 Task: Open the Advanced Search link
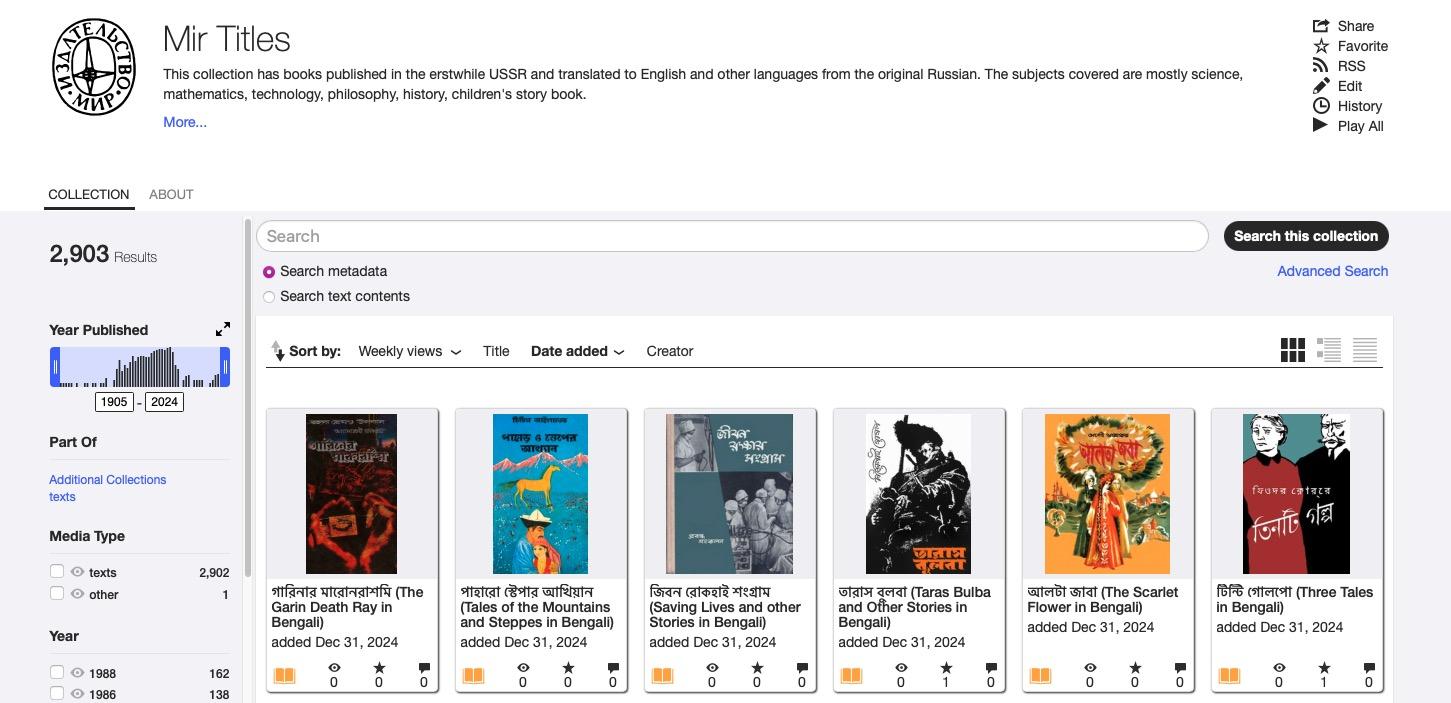(1332, 271)
